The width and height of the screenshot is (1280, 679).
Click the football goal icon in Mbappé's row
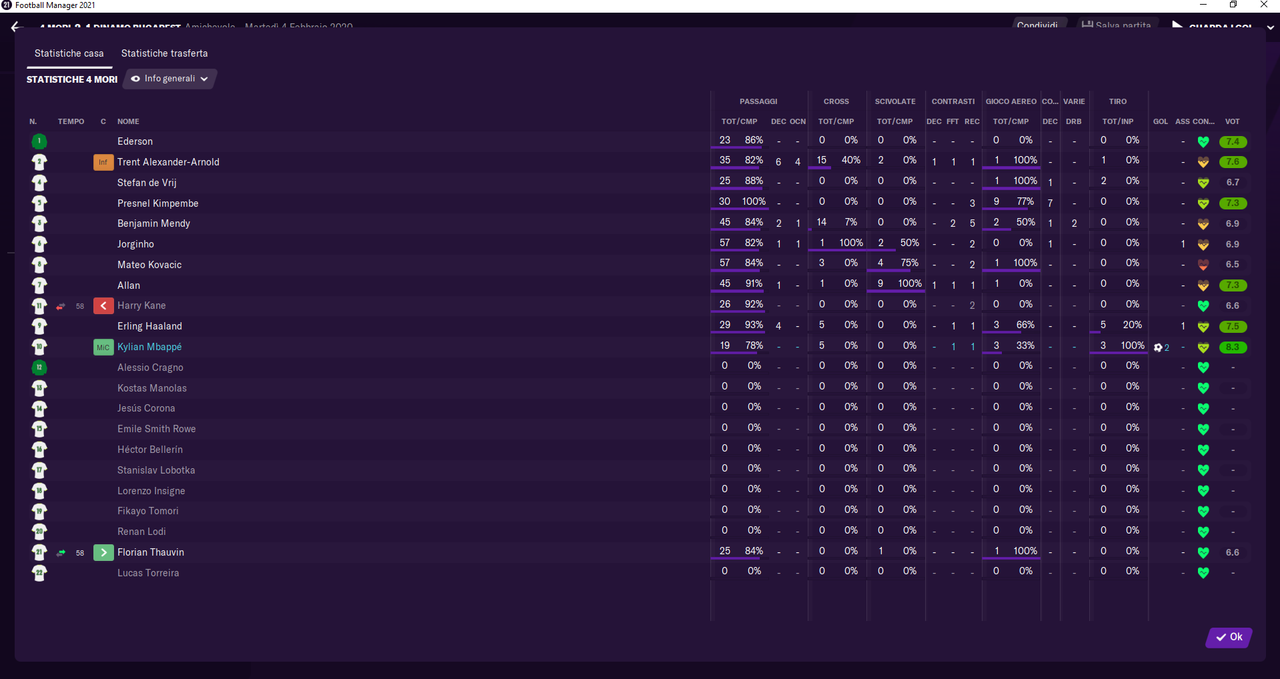(1158, 347)
